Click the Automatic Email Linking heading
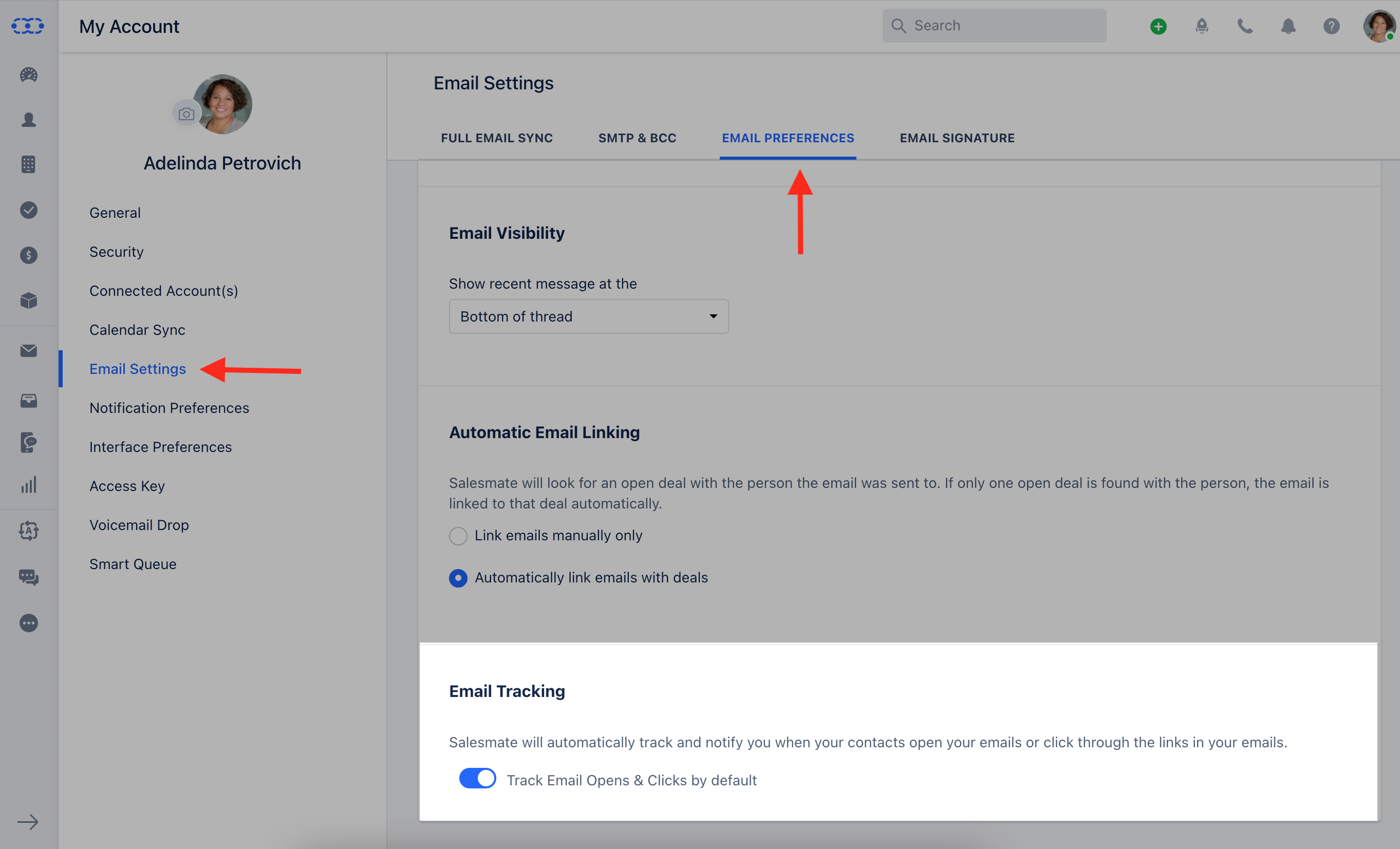Image resolution: width=1400 pixels, height=849 pixels. [x=544, y=433]
